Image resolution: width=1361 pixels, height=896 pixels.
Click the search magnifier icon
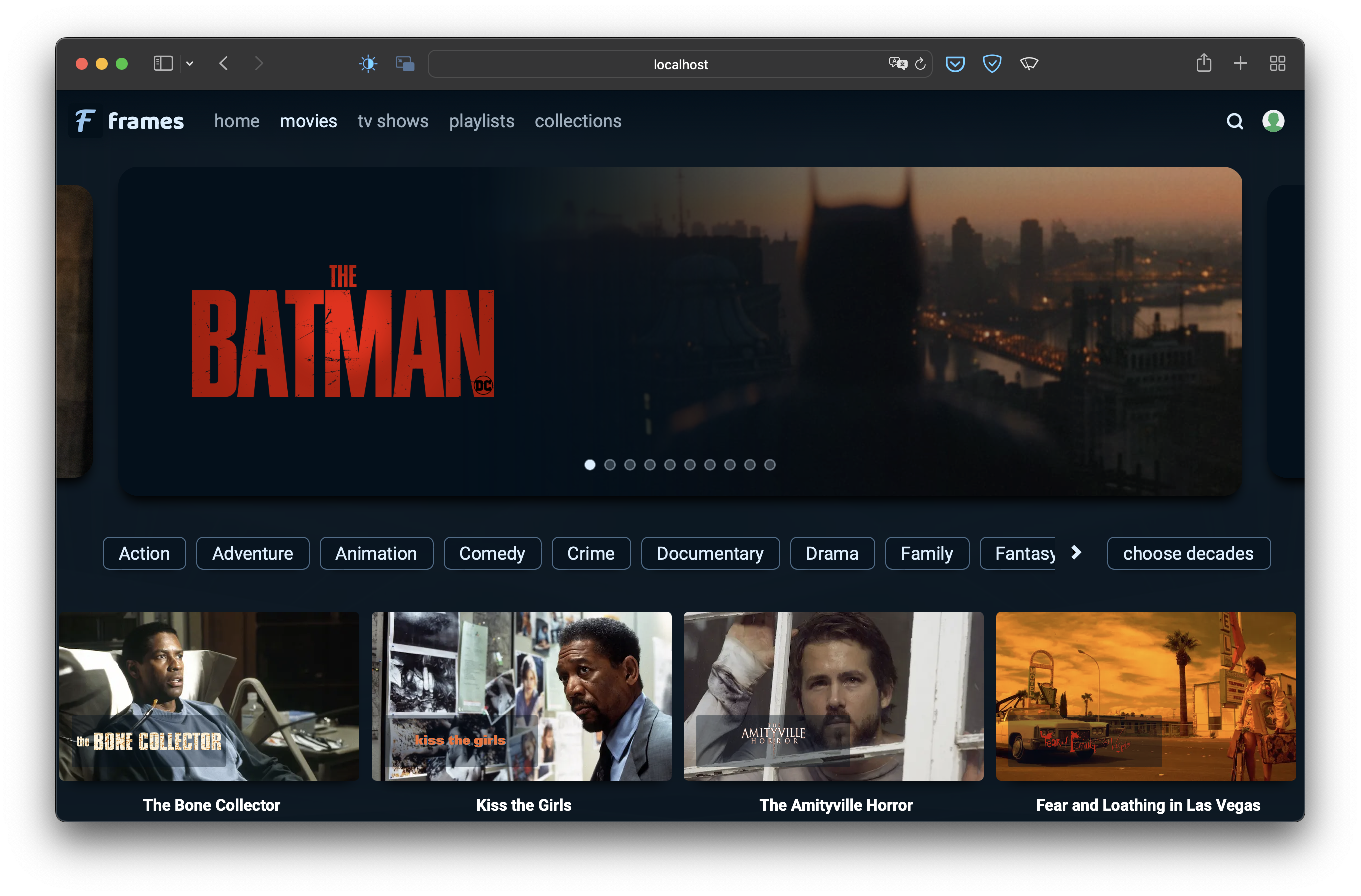click(x=1234, y=121)
